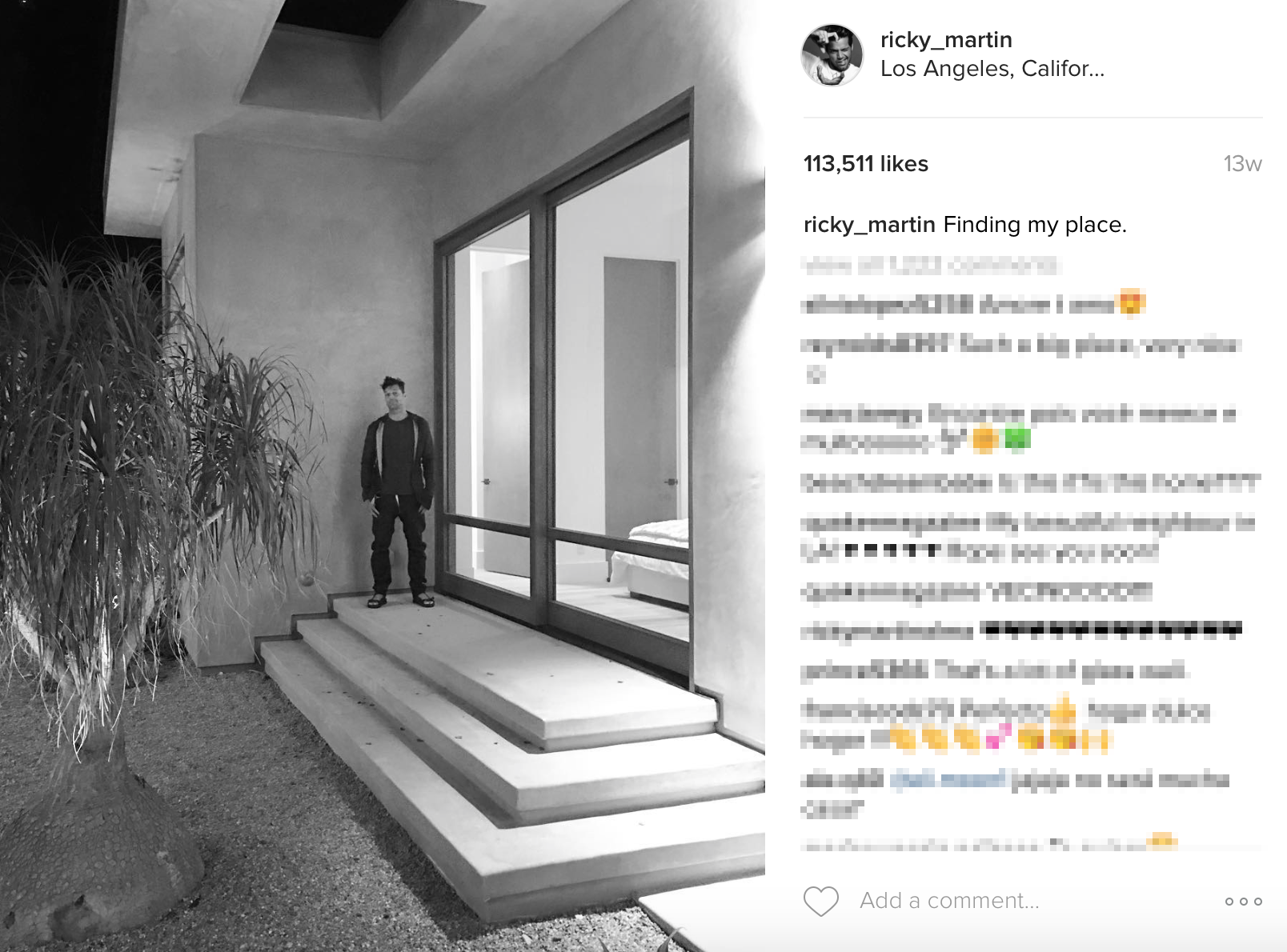Viewport: 1287px width, 952px height.
Task: View who liked via 113,511 likes
Action: click(x=866, y=164)
